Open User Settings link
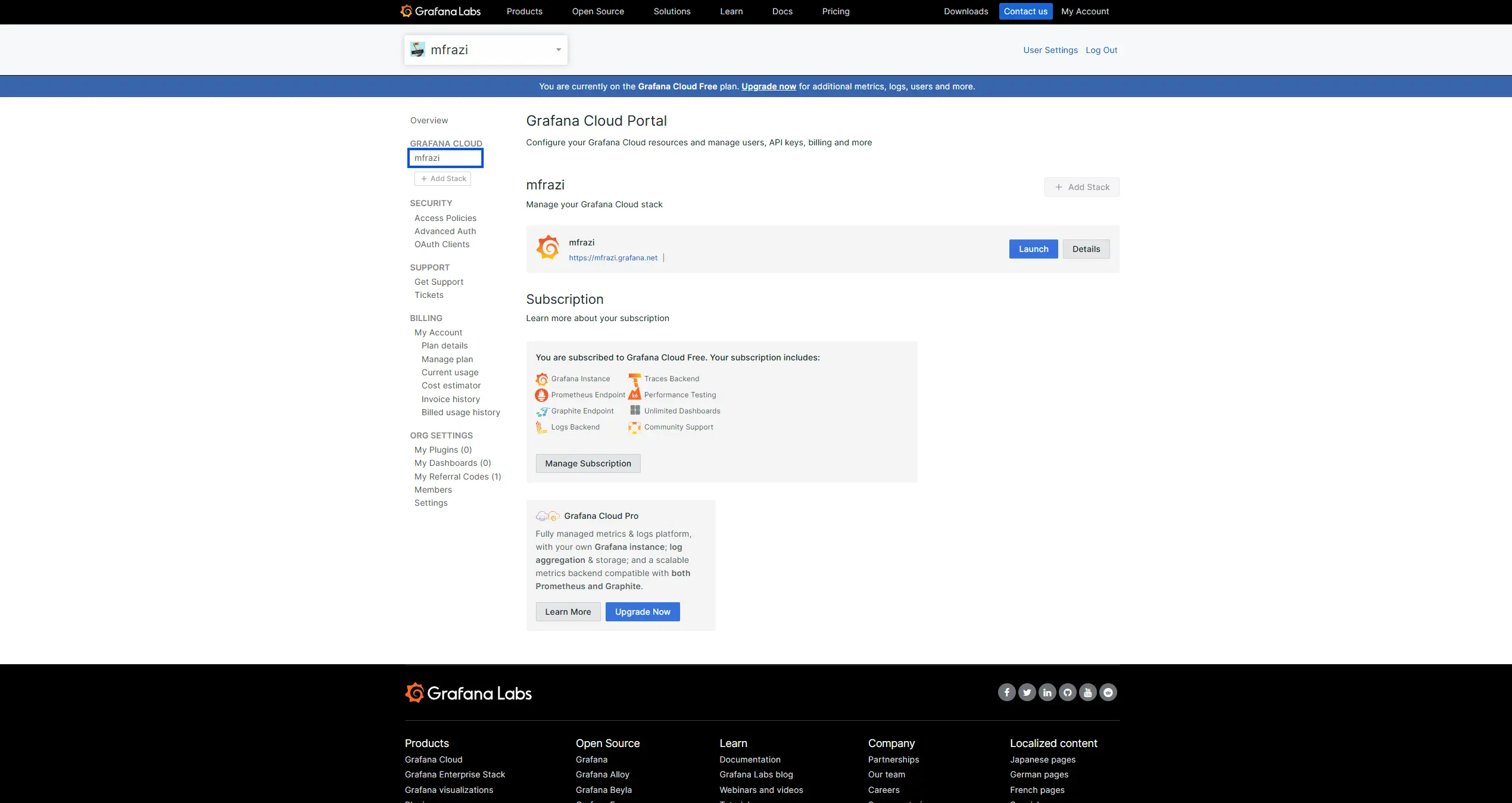Image resolution: width=1512 pixels, height=803 pixels. pyautogui.click(x=1050, y=50)
